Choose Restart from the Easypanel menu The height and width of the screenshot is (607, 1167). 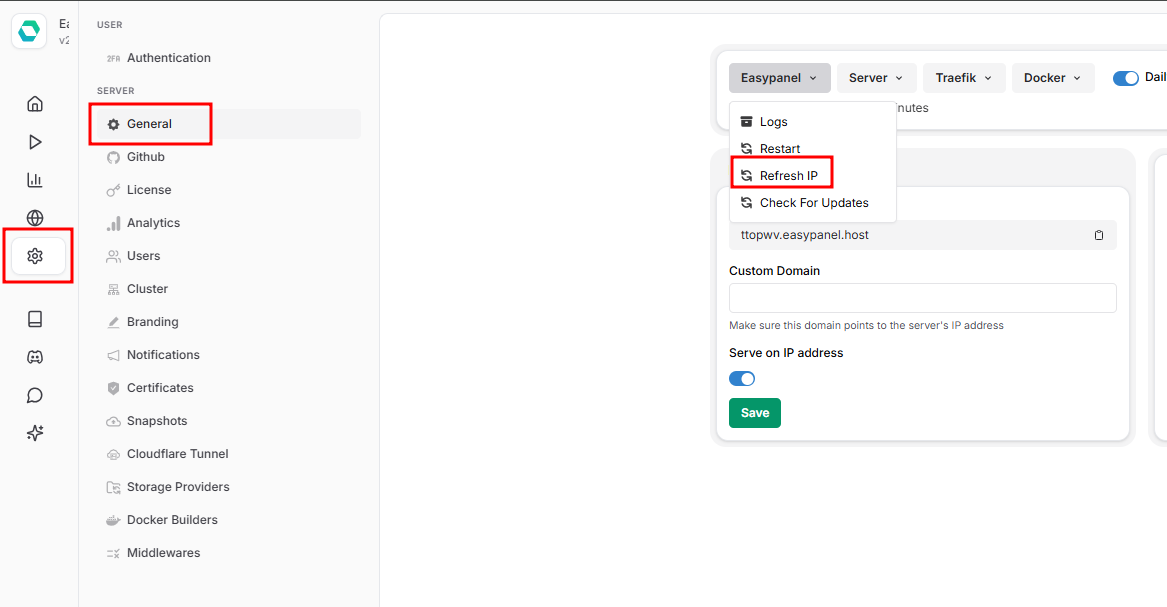tap(813, 148)
